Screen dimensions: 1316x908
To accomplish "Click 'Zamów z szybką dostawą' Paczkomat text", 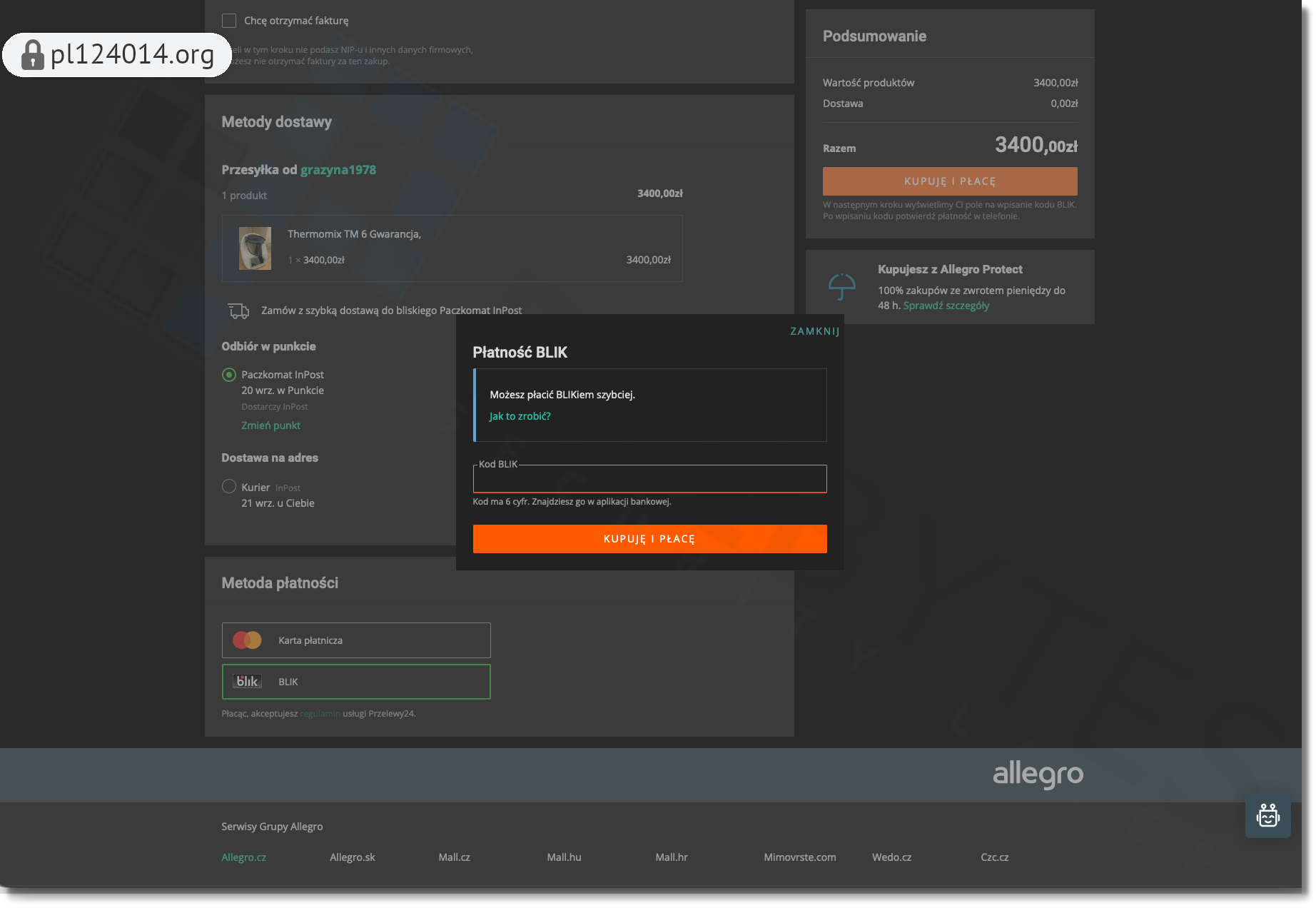I will pyautogui.click(x=391, y=311).
